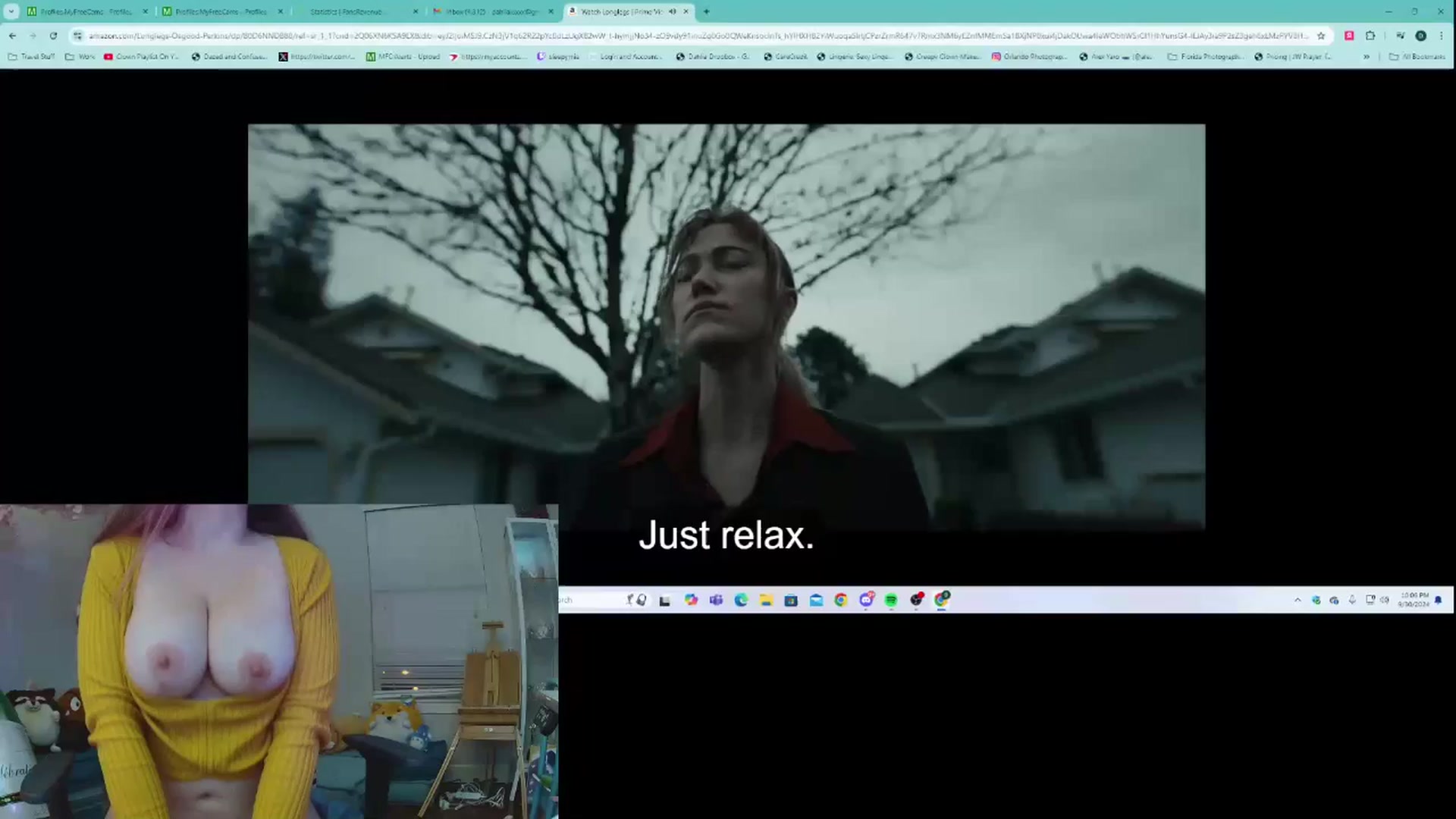Go back using the browser back arrow
The image size is (1456, 819).
click(x=12, y=36)
